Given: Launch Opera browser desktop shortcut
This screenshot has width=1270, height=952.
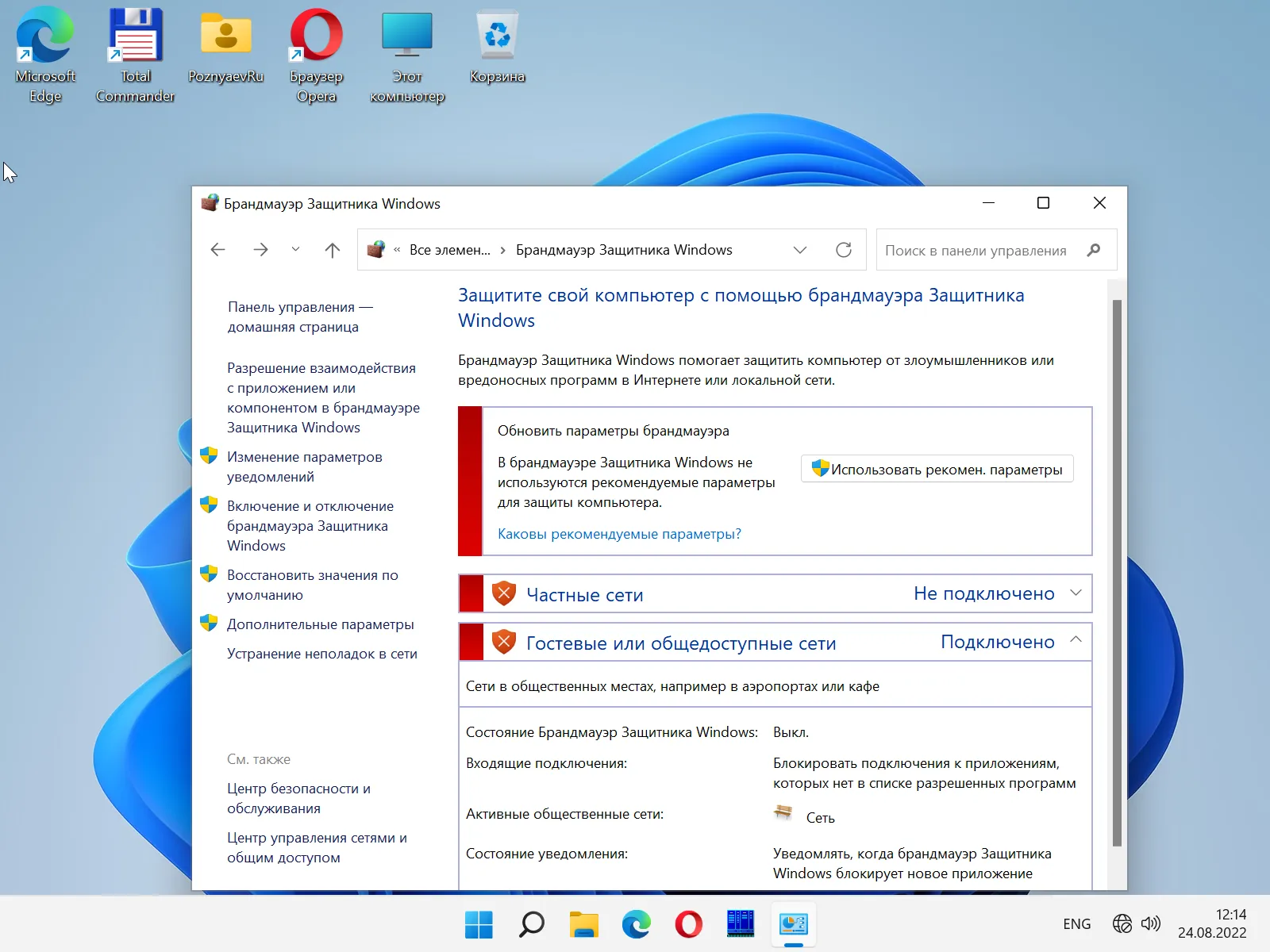Looking at the screenshot, I should tap(316, 56).
